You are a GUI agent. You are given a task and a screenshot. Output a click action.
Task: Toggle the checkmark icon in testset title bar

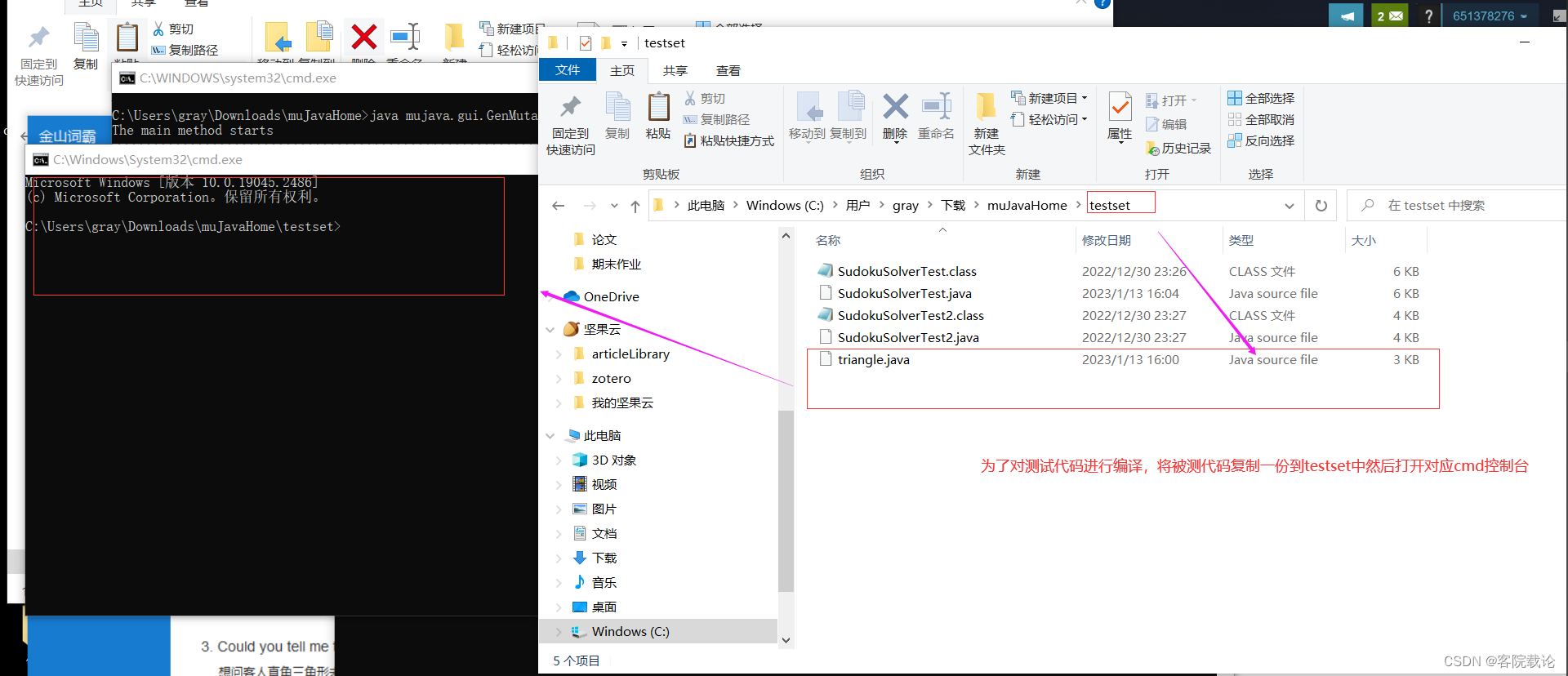point(586,43)
